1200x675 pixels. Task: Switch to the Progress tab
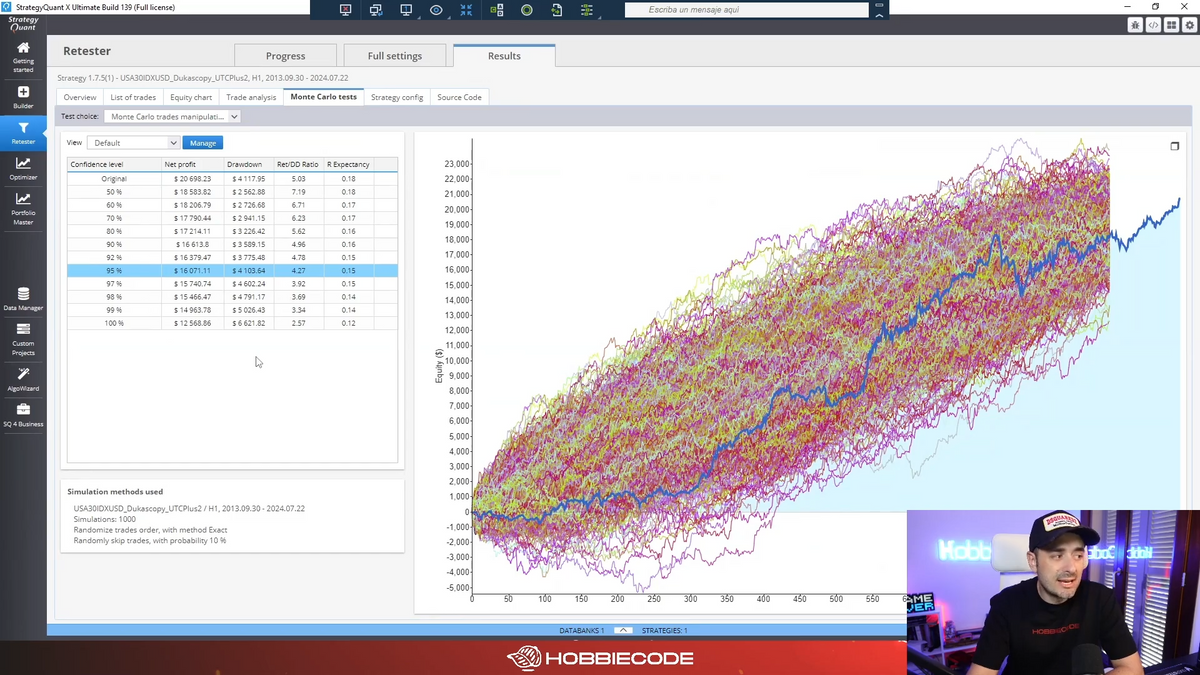(x=285, y=56)
